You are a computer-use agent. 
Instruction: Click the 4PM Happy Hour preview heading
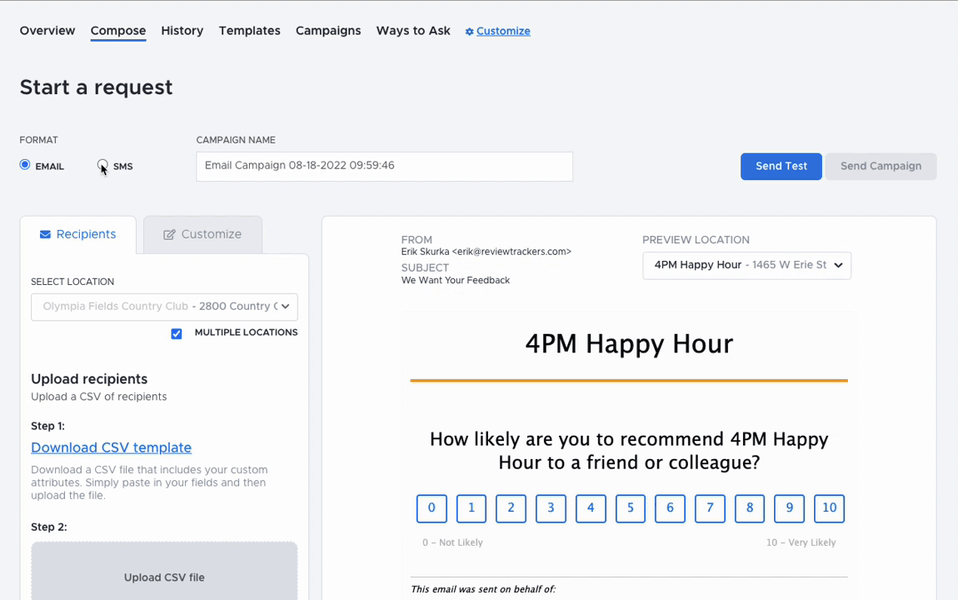pos(629,344)
